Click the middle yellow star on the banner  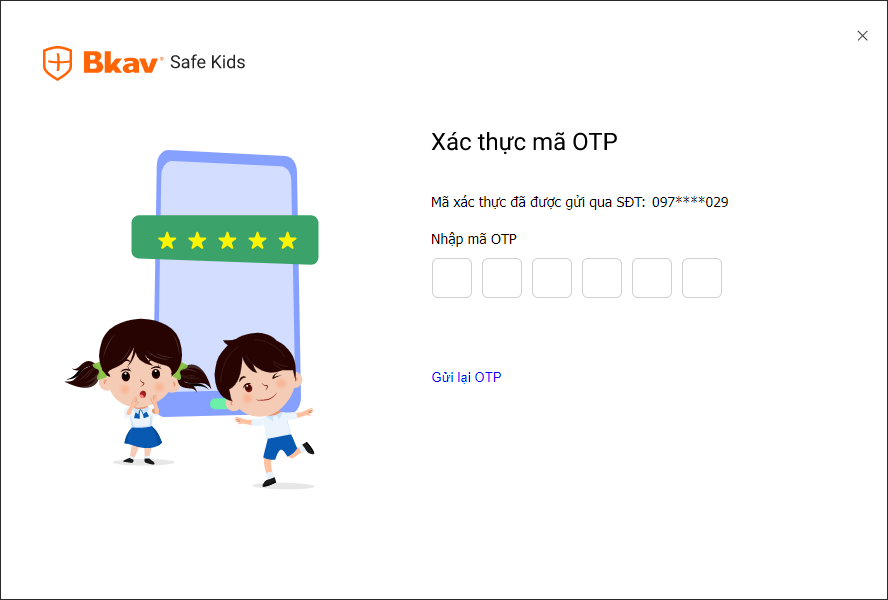pos(227,240)
